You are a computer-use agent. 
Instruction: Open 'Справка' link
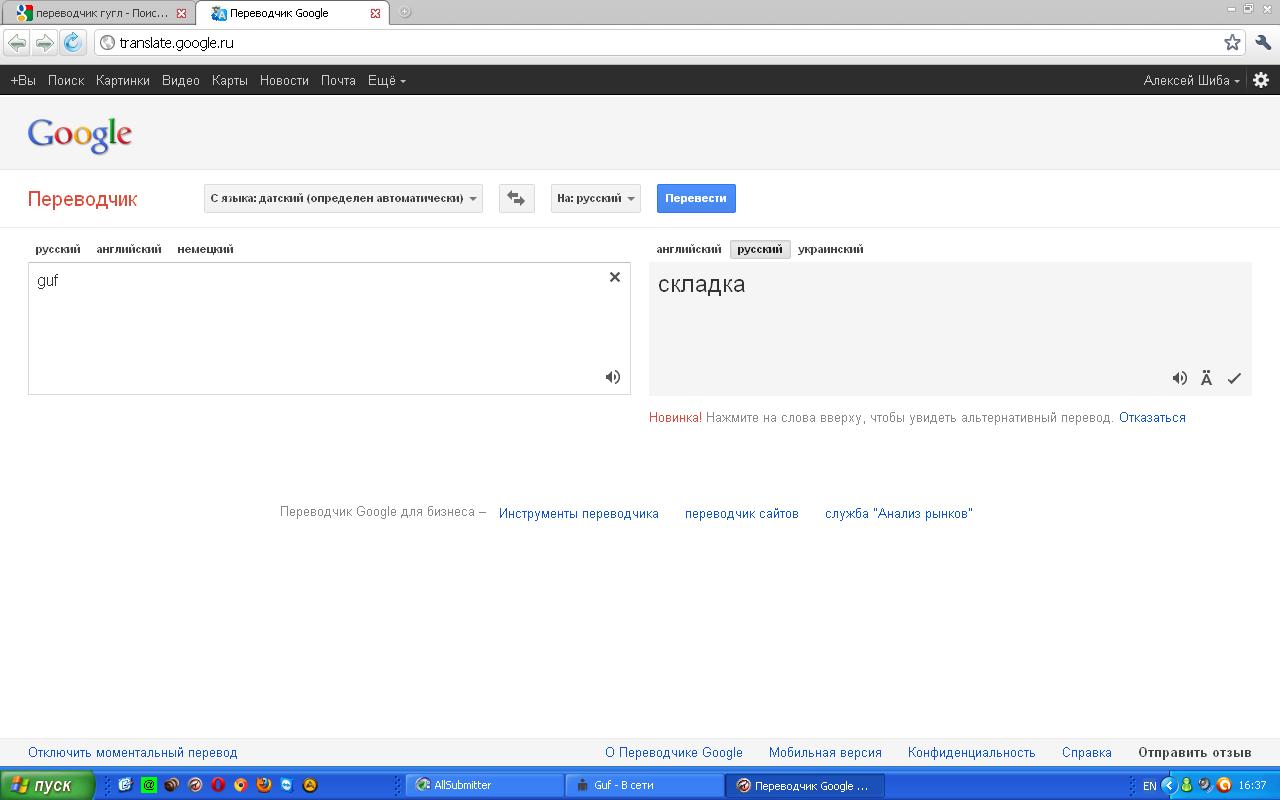coord(1087,752)
